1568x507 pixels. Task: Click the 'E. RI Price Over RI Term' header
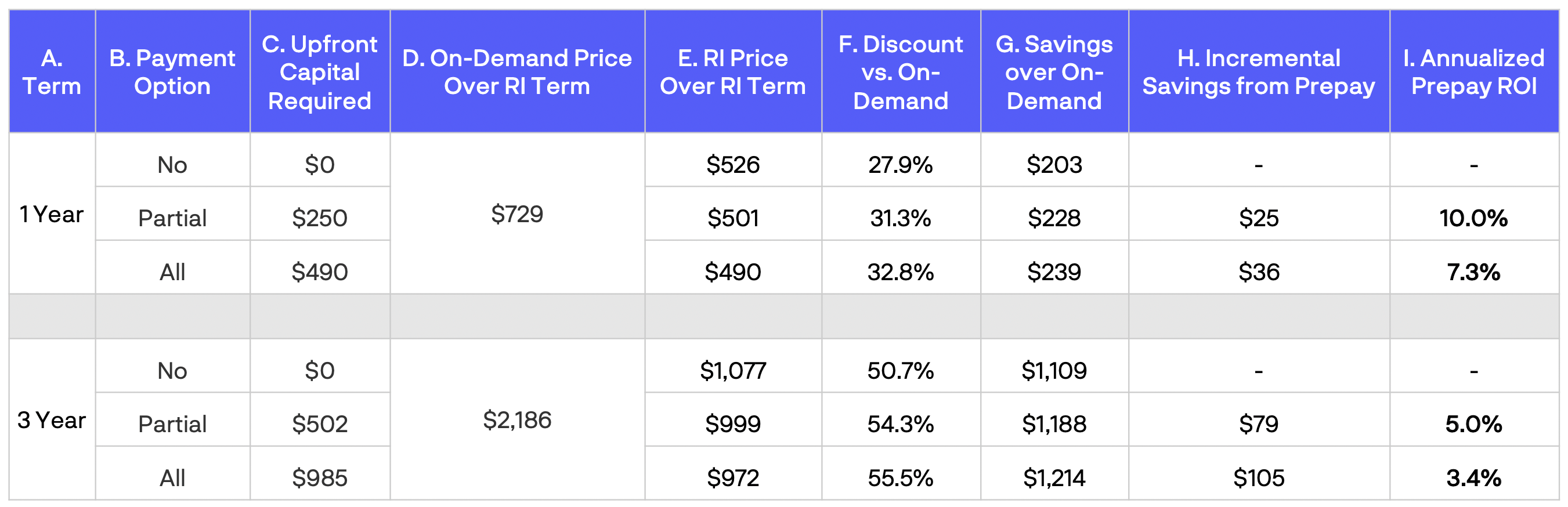coord(733,72)
